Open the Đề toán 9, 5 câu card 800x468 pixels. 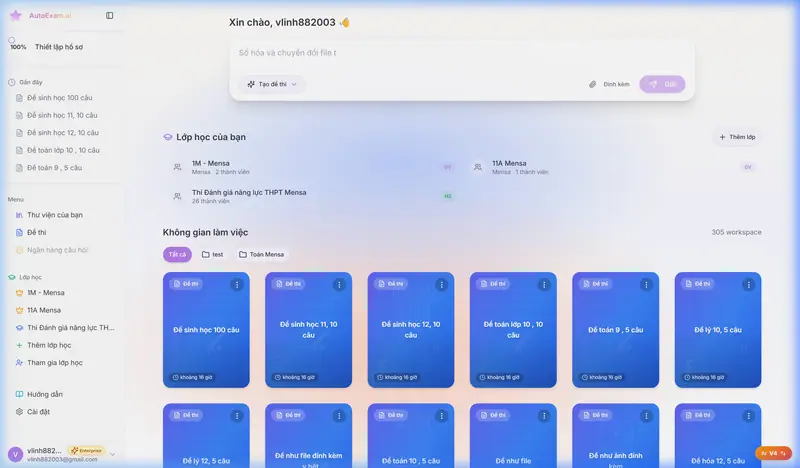[616, 330]
